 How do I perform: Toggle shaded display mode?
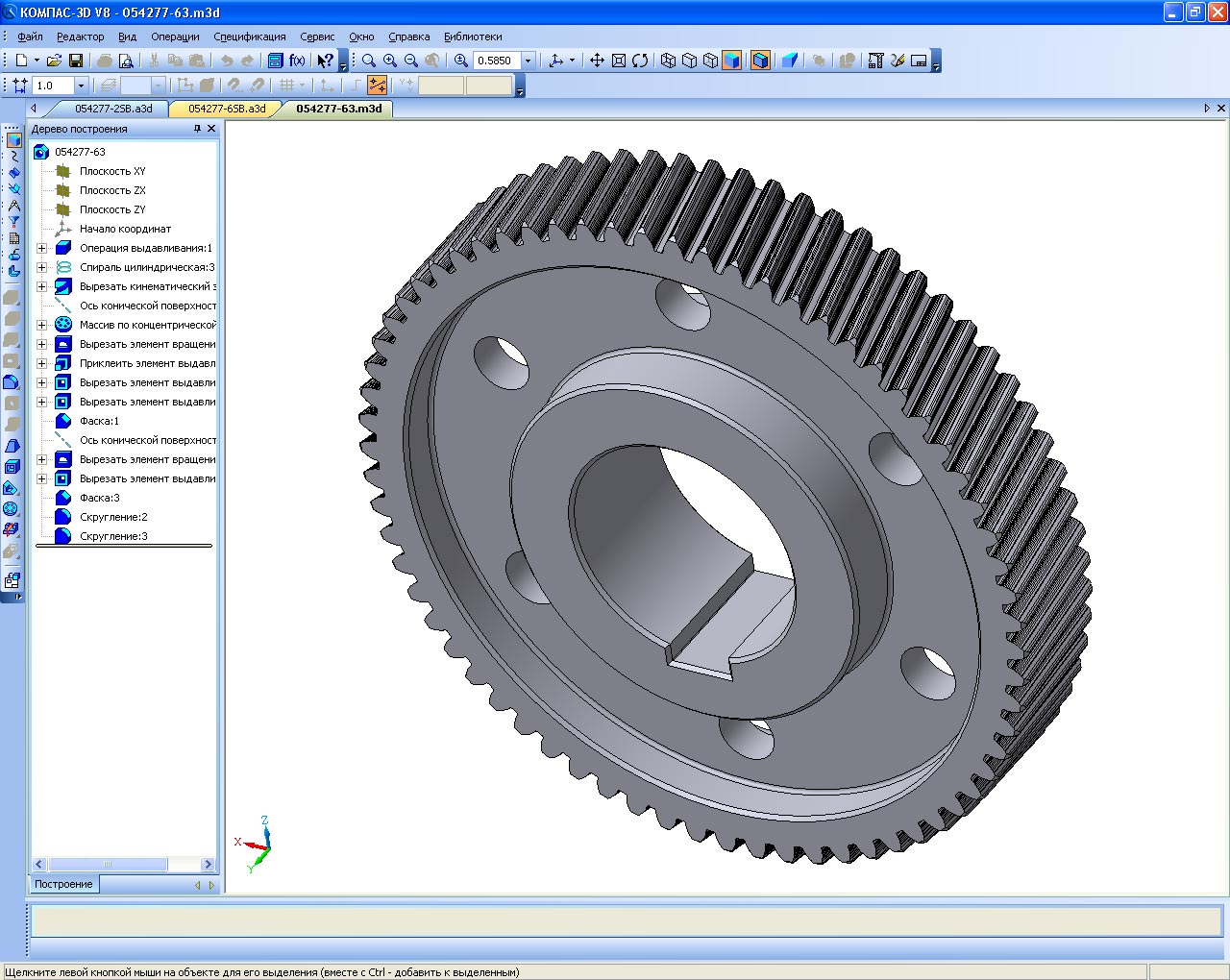(x=731, y=61)
